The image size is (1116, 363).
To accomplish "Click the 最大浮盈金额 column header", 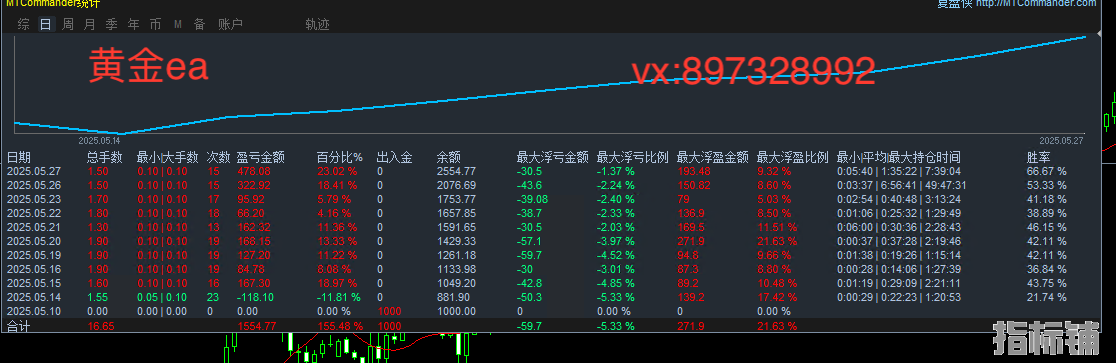I will 713,157.
